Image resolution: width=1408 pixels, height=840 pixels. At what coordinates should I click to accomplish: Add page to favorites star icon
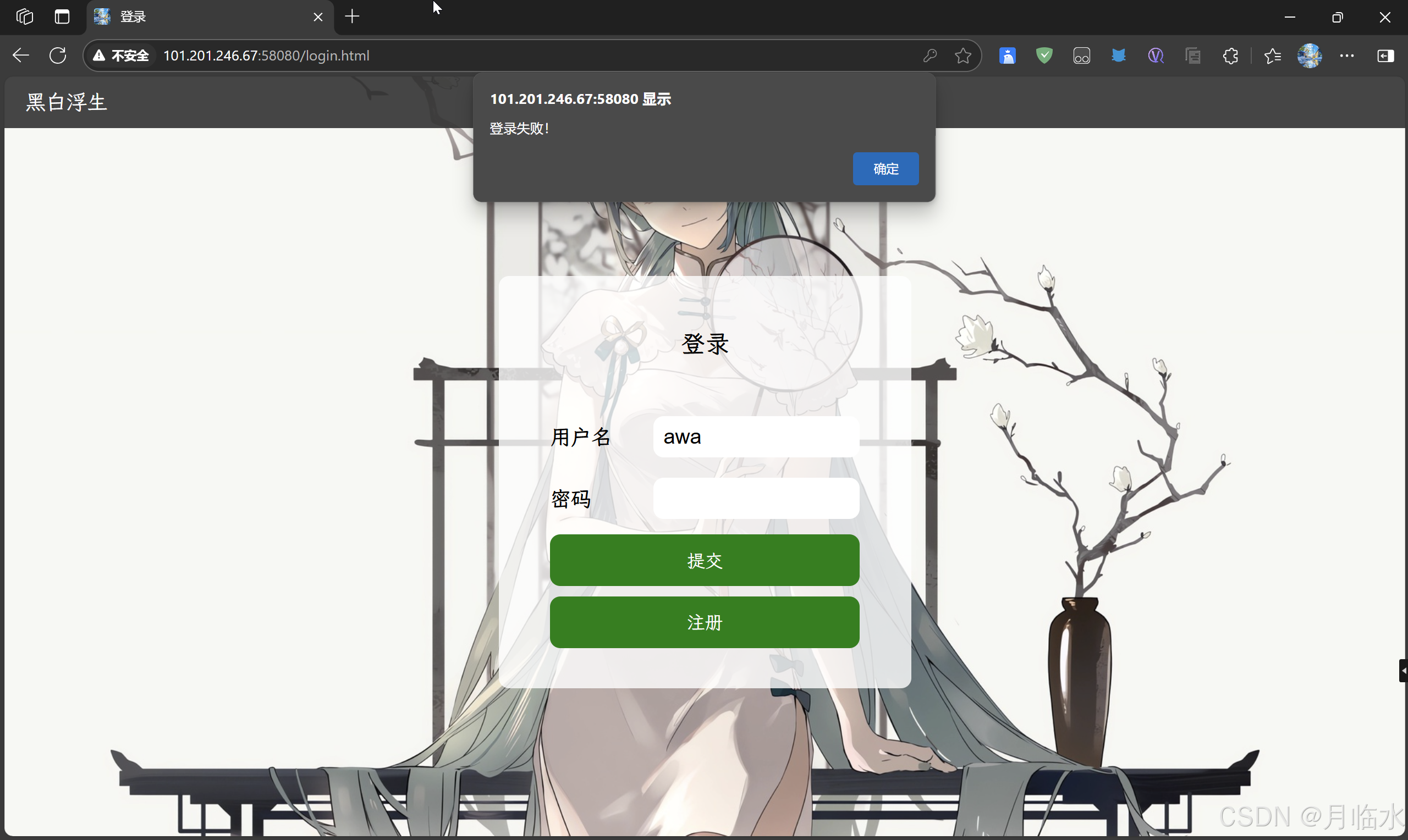pyautogui.click(x=963, y=56)
